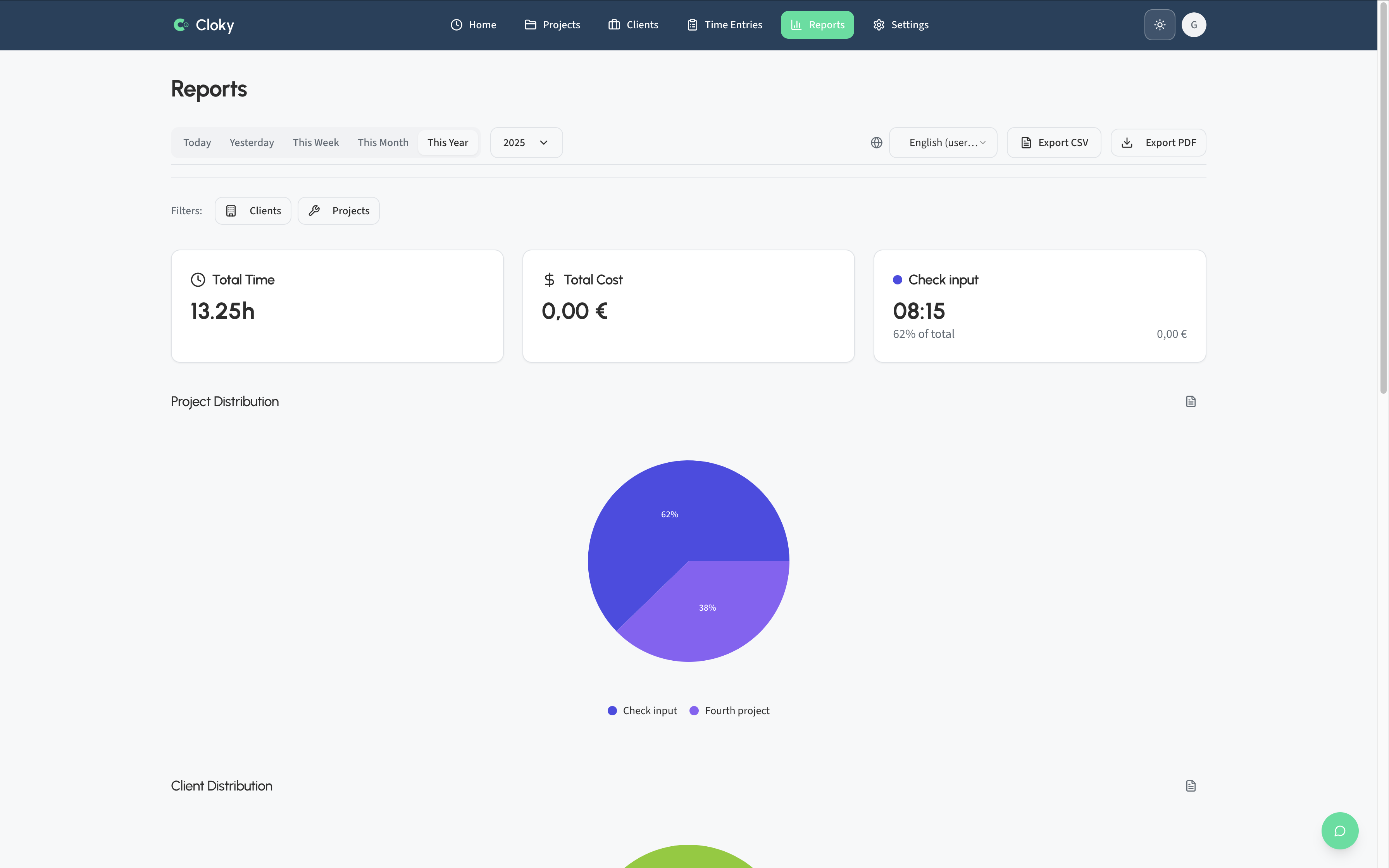Click the 0,00 € total cost value
Screen dimensions: 1389x868
coord(574,311)
